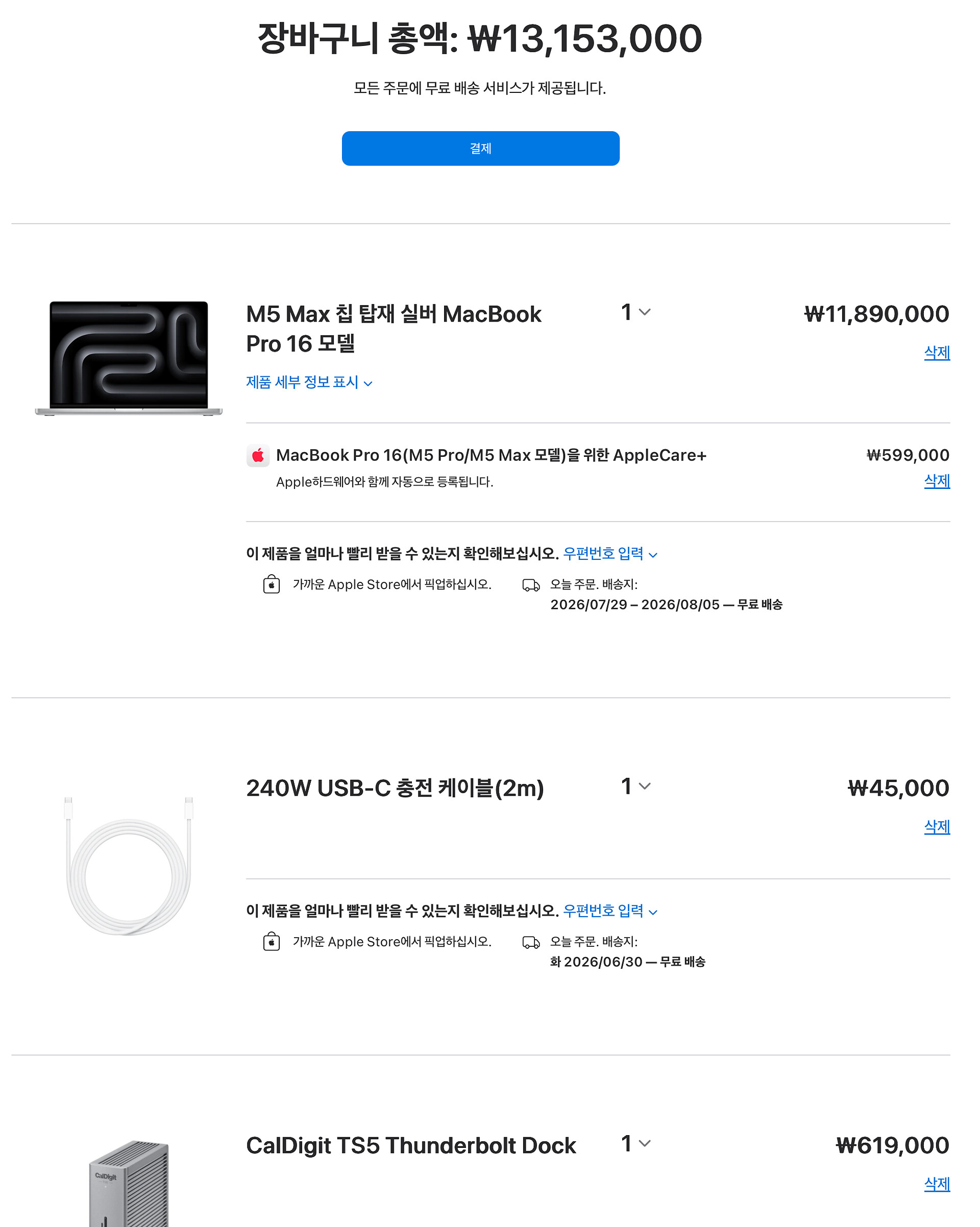
Task: Expand 제품 세부 정보 표시 details
Action: pyautogui.click(x=309, y=382)
